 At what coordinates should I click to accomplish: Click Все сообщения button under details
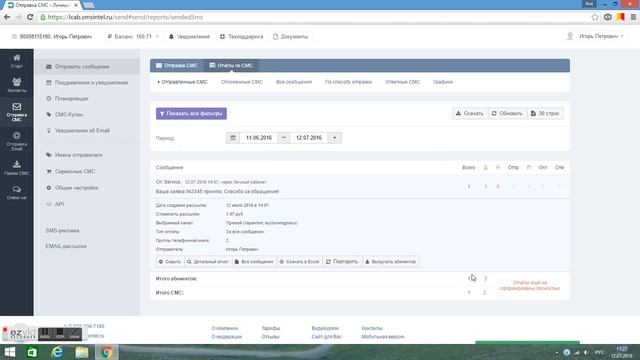[x=254, y=262]
